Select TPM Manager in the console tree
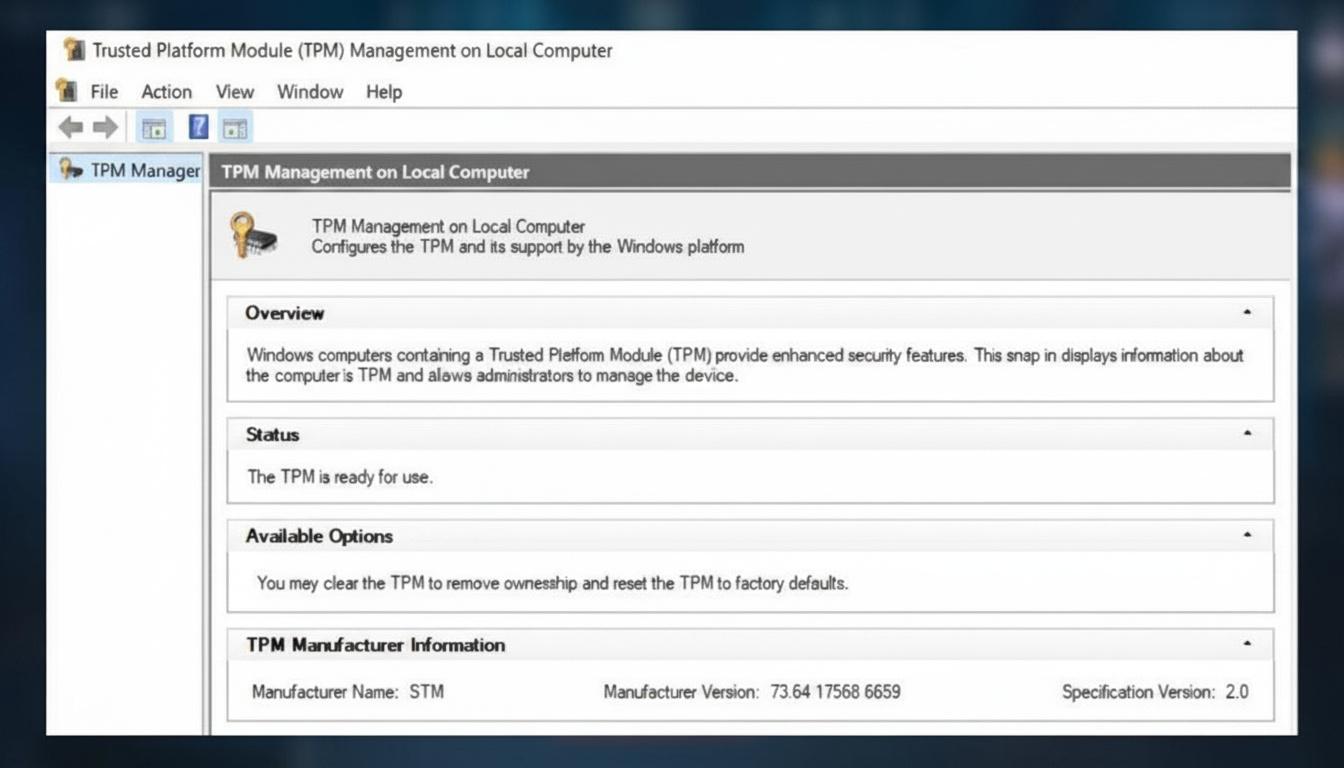The height and width of the screenshot is (768, 1344). click(x=128, y=170)
